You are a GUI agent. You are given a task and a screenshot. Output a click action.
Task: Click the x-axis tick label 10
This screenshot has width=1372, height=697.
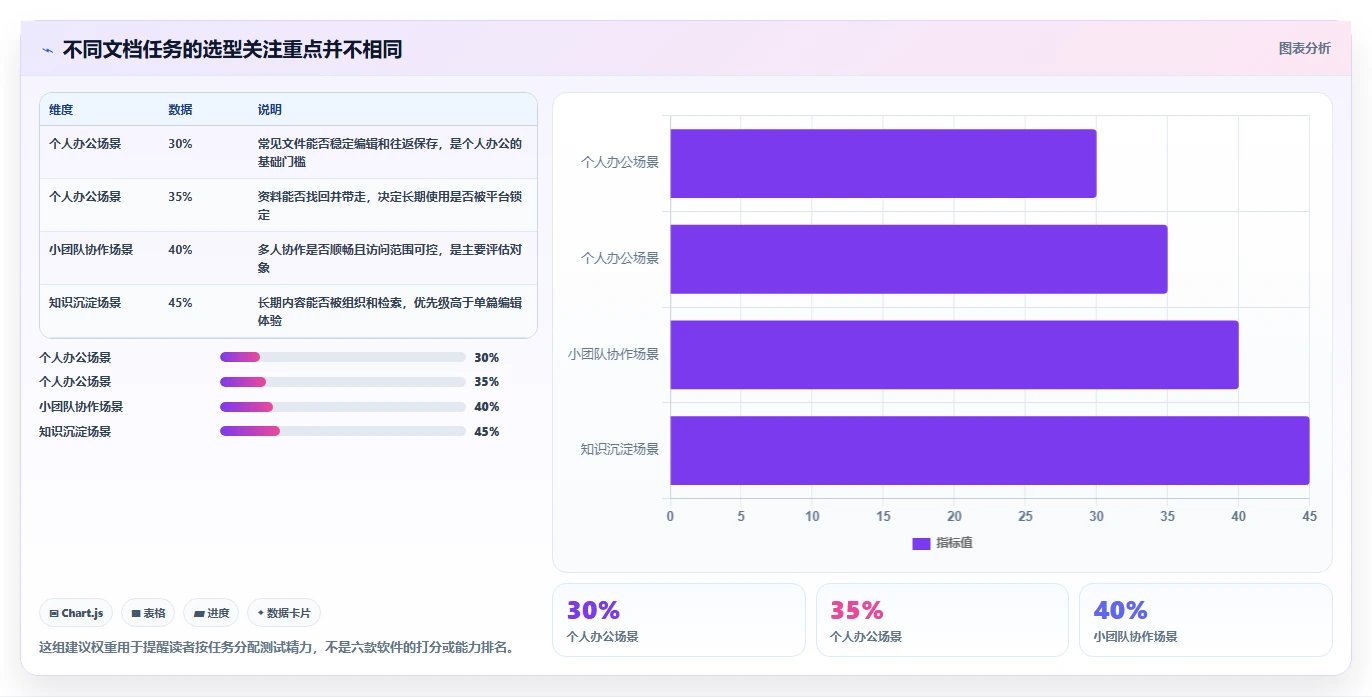pyautogui.click(x=812, y=516)
